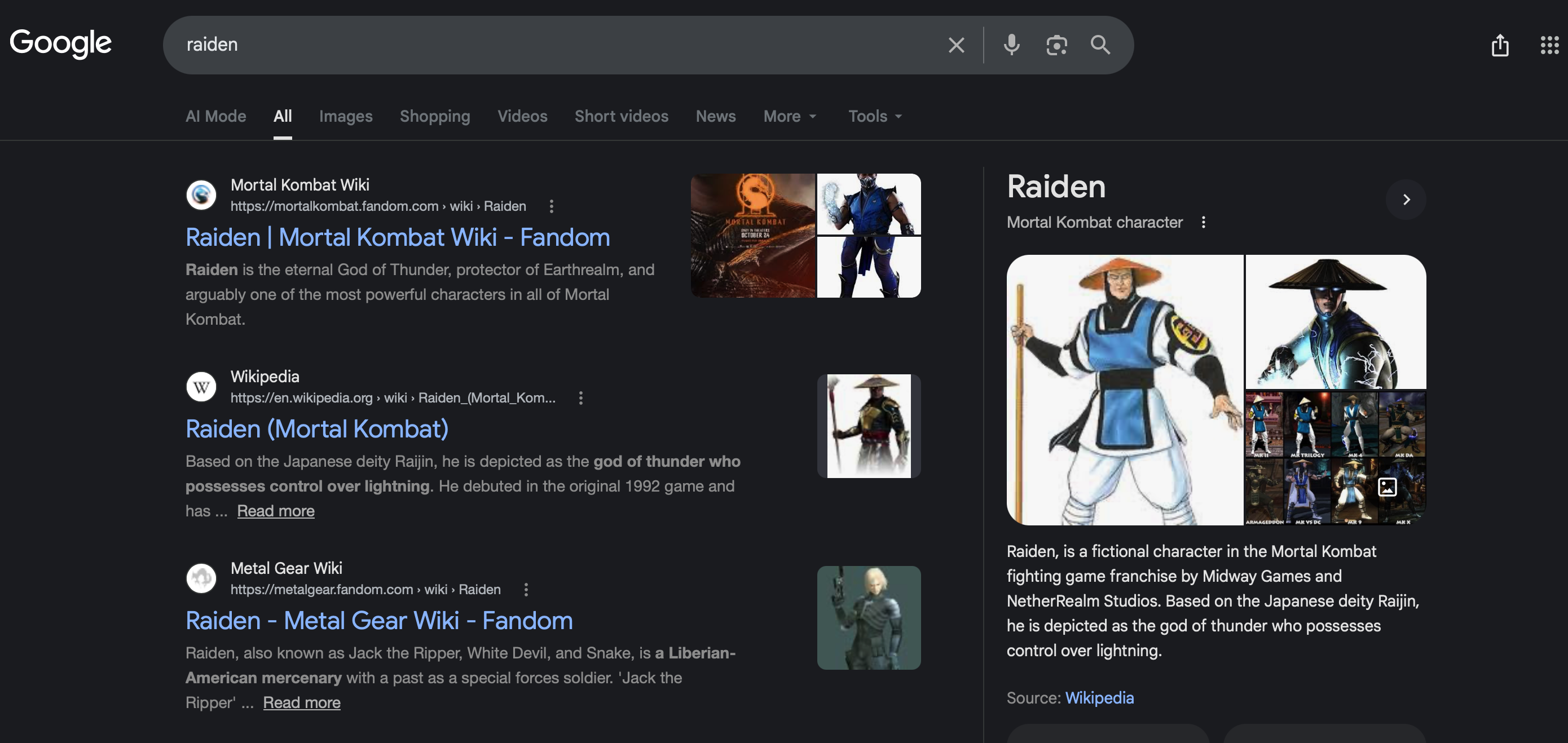Image resolution: width=1568 pixels, height=743 pixels.
Task: Open the Google apps grid
Action: tap(1549, 45)
